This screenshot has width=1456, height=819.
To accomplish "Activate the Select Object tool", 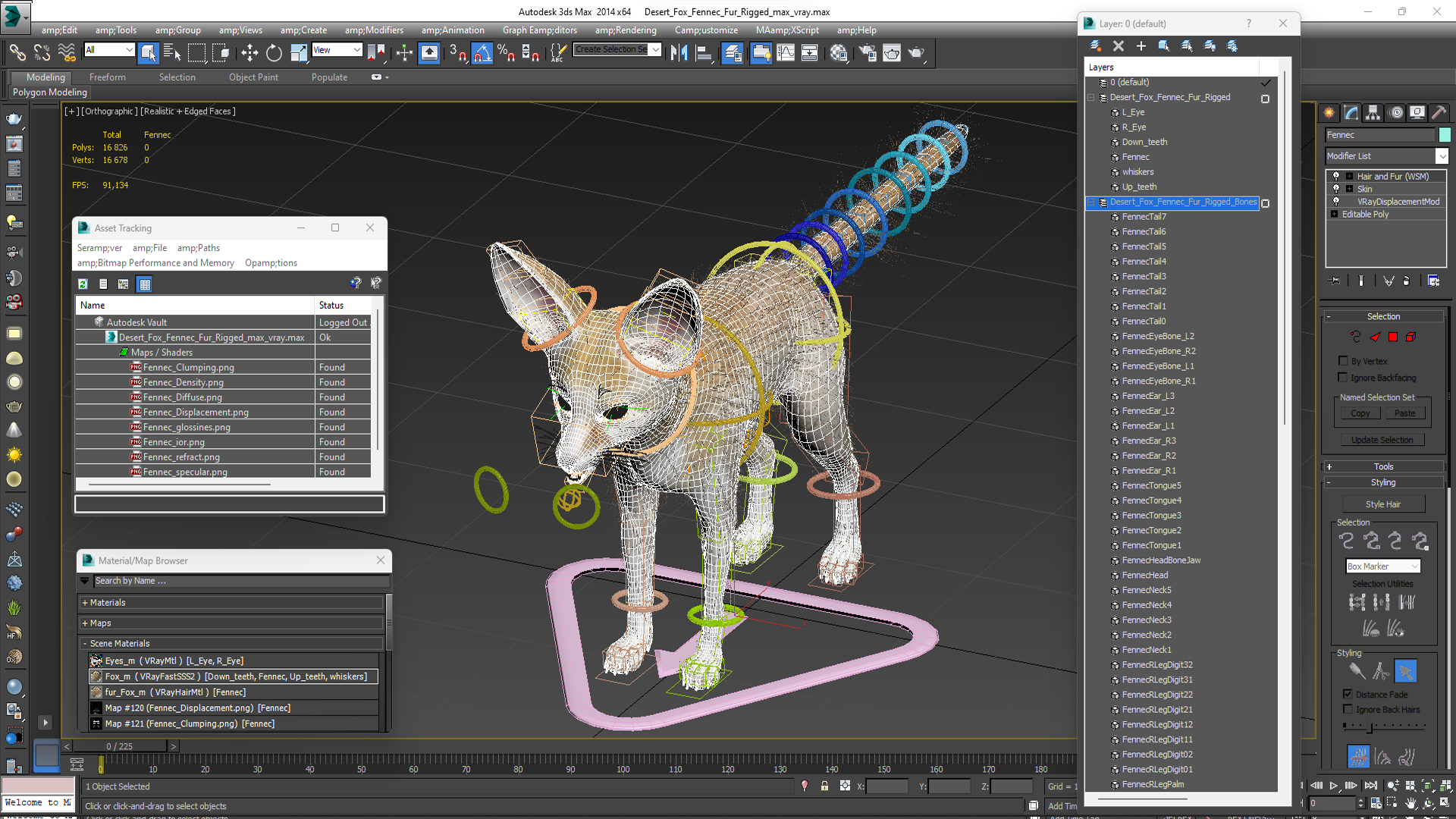I will pyautogui.click(x=149, y=52).
